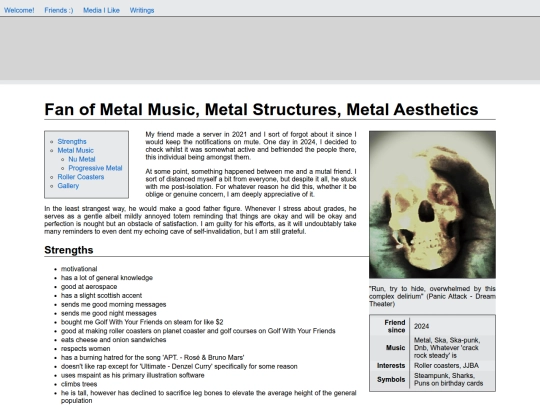Click 'has a lot of general knowledge'

tap(107, 278)
